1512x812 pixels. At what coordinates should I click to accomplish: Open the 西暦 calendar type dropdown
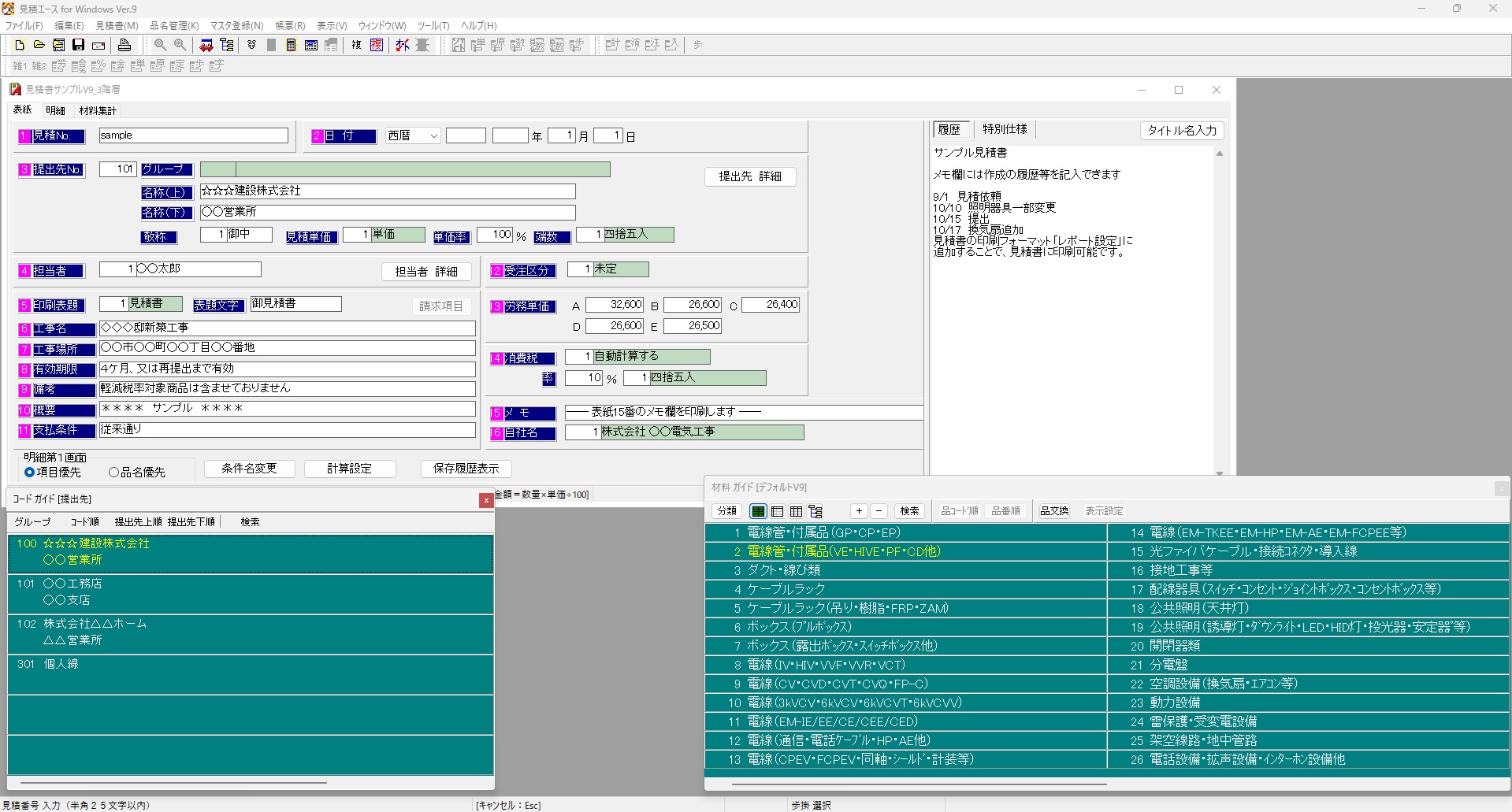tap(433, 136)
